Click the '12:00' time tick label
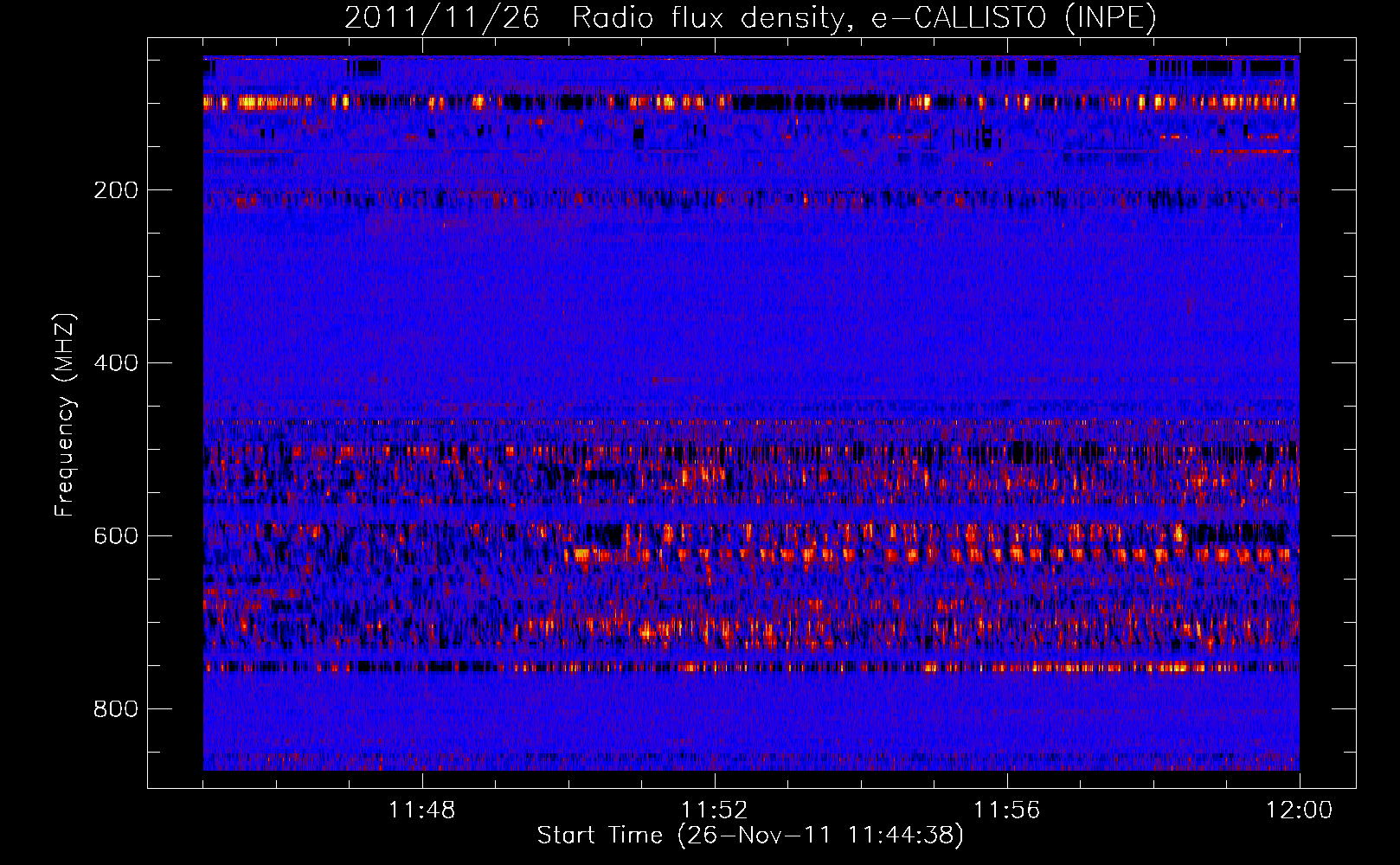Screen dimensions: 1400x865 1299,811
